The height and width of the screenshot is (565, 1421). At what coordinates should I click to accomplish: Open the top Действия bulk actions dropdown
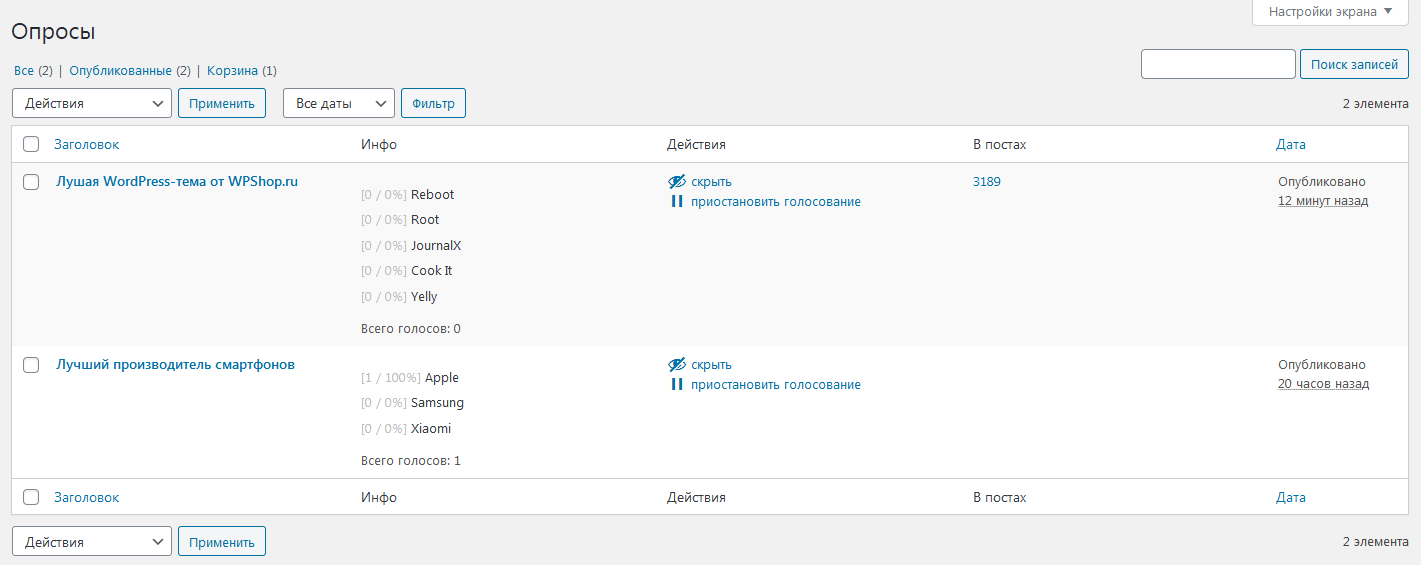(92, 103)
